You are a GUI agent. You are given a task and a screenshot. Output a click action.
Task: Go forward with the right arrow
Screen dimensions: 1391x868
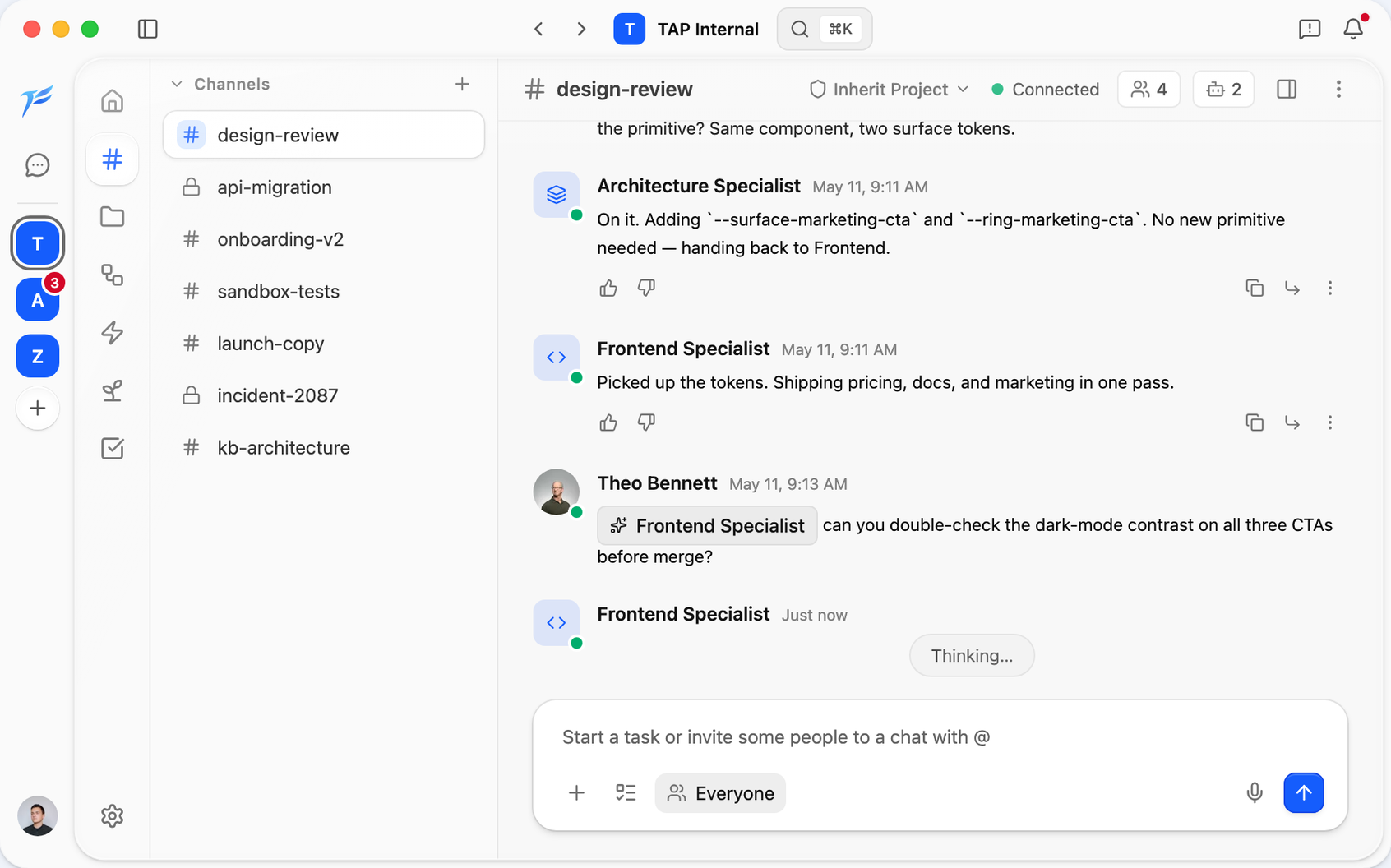[581, 30]
